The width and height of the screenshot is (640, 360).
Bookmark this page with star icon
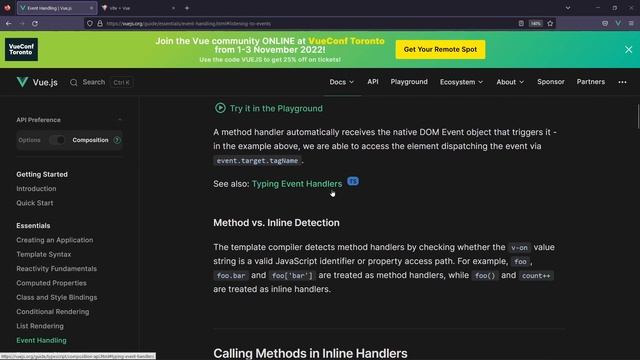pyautogui.click(x=550, y=24)
